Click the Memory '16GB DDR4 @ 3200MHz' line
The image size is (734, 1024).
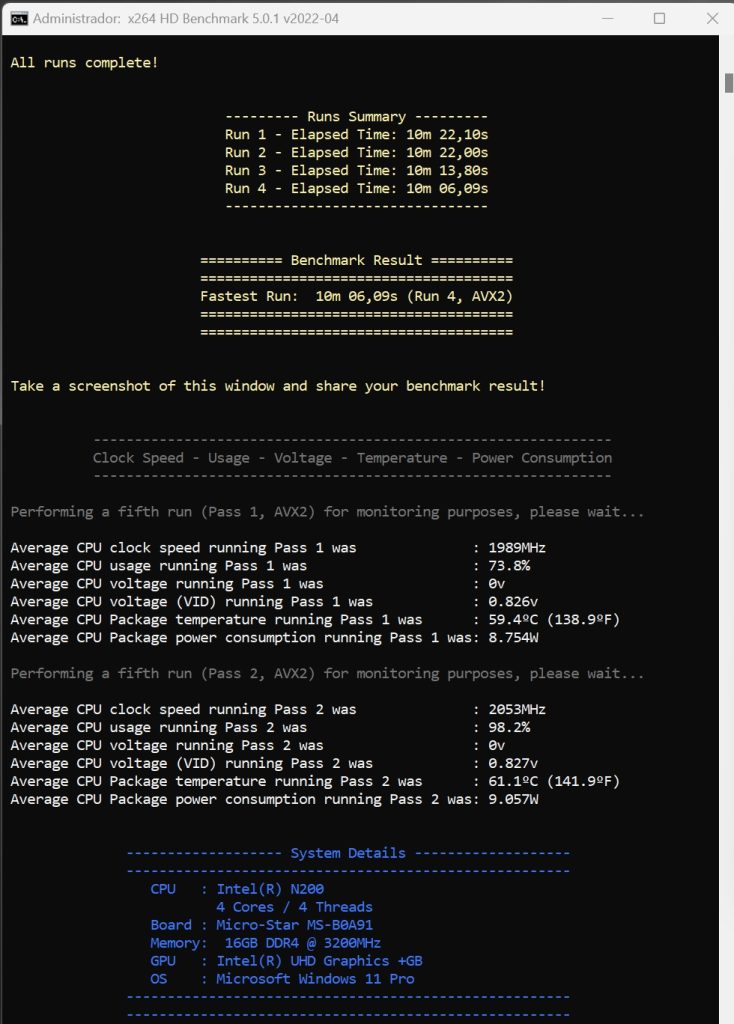tap(266, 943)
